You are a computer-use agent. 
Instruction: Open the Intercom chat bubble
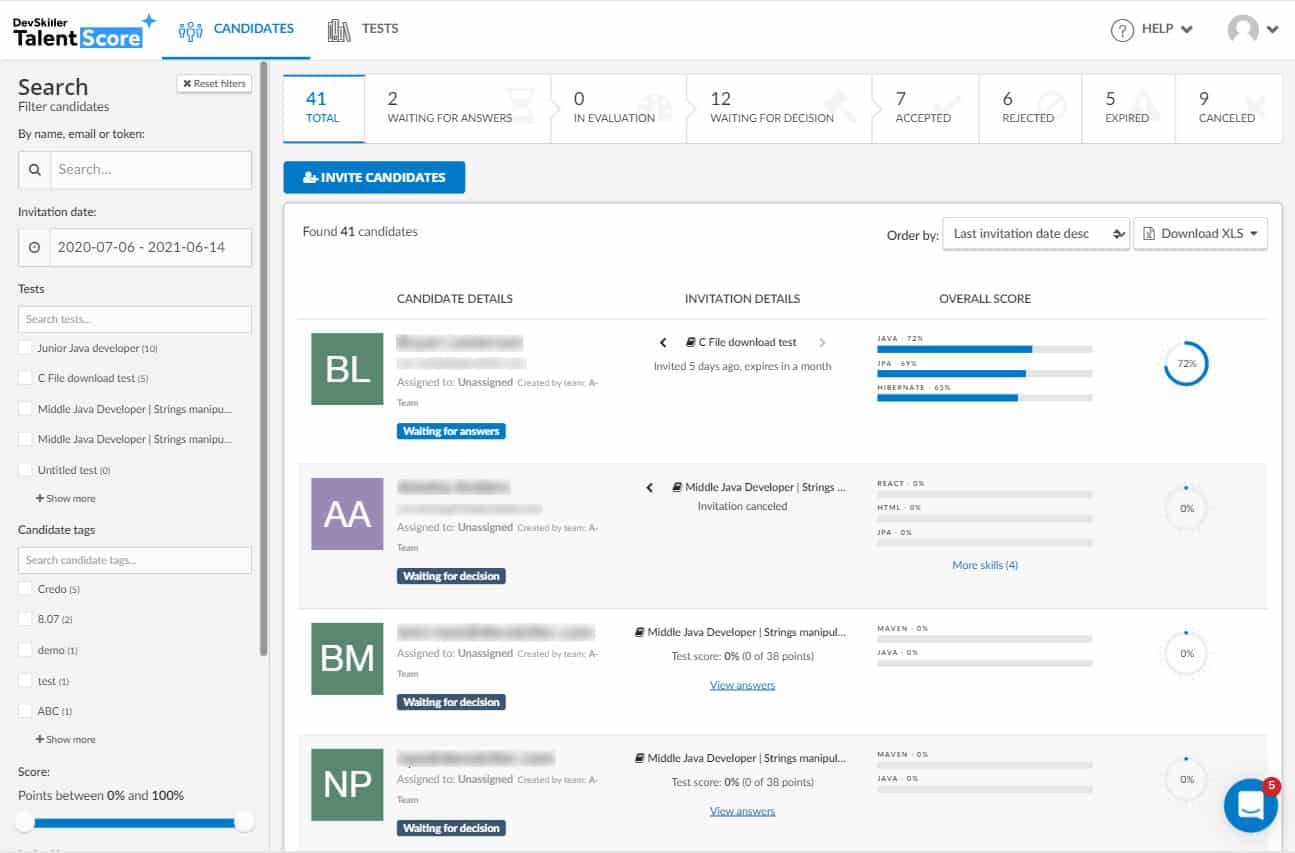pos(1251,805)
